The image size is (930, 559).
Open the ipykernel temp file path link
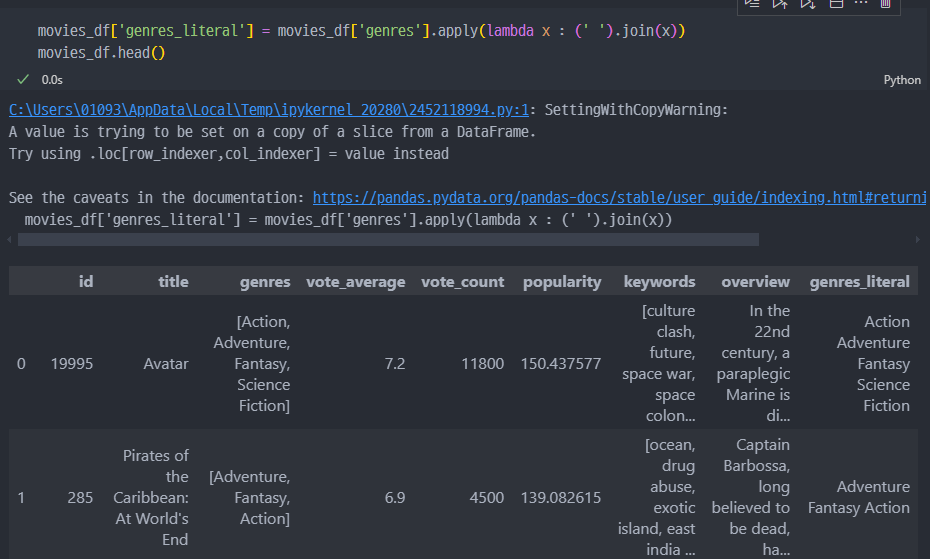(269, 110)
